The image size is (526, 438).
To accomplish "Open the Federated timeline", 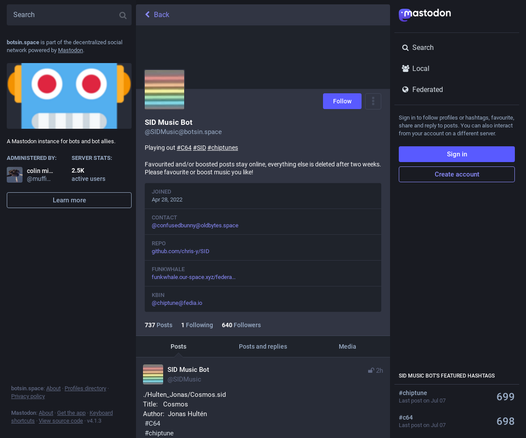I will [x=423, y=90].
